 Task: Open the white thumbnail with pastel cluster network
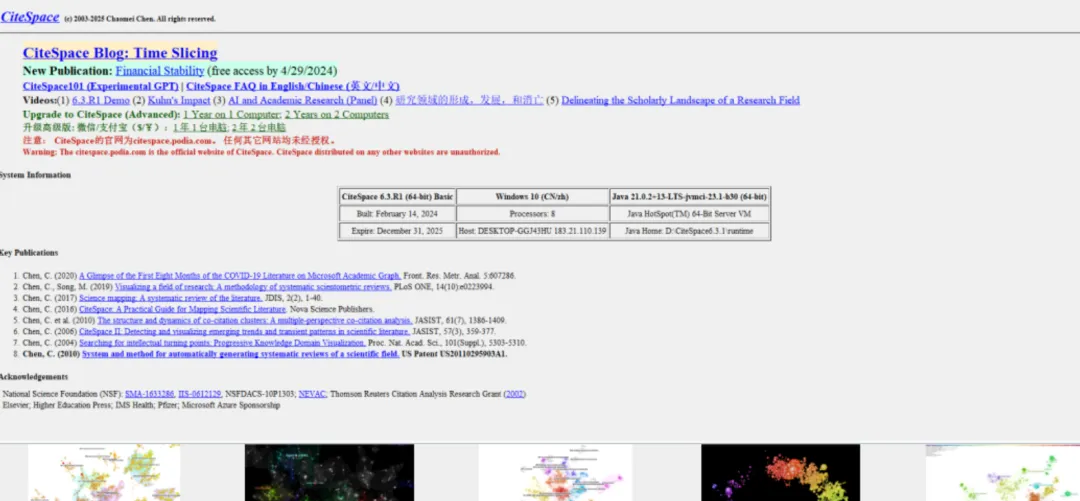point(104,472)
